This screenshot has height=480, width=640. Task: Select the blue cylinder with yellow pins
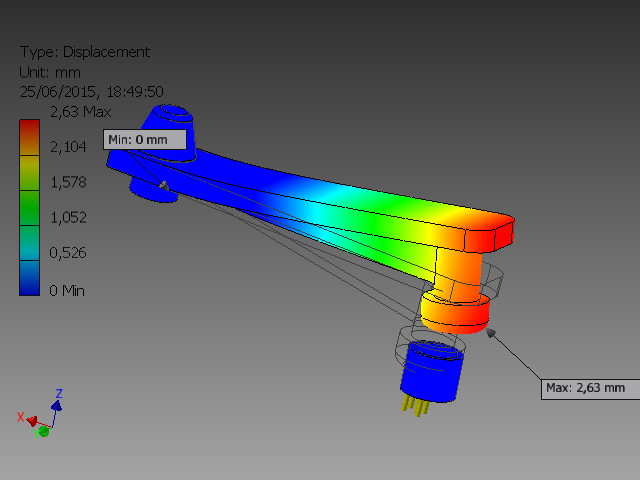click(433, 372)
